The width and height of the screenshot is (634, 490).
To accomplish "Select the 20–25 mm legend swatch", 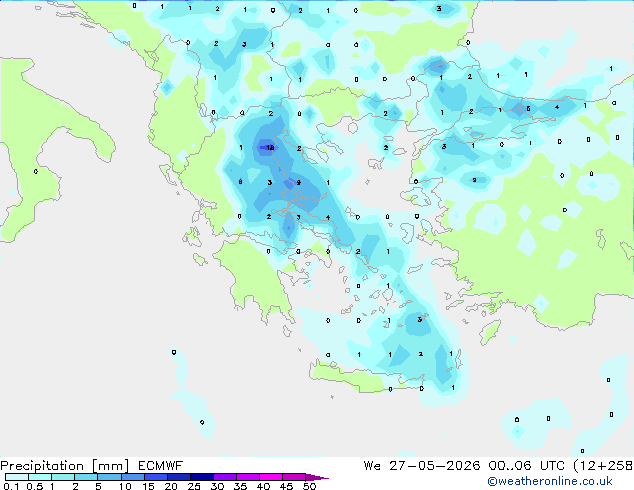I will [x=178, y=477].
